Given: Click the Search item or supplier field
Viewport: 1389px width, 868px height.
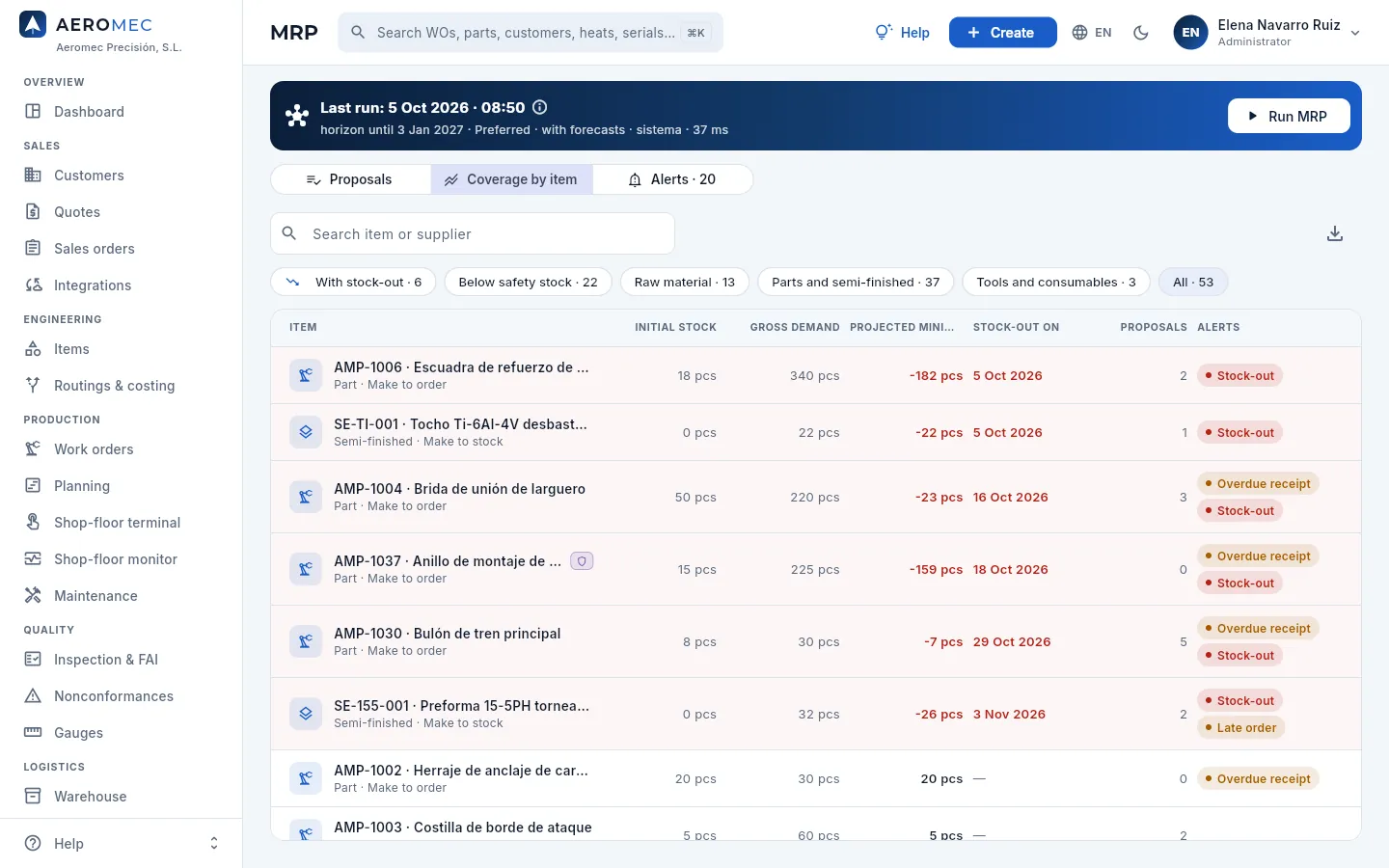Looking at the screenshot, I should click(473, 233).
